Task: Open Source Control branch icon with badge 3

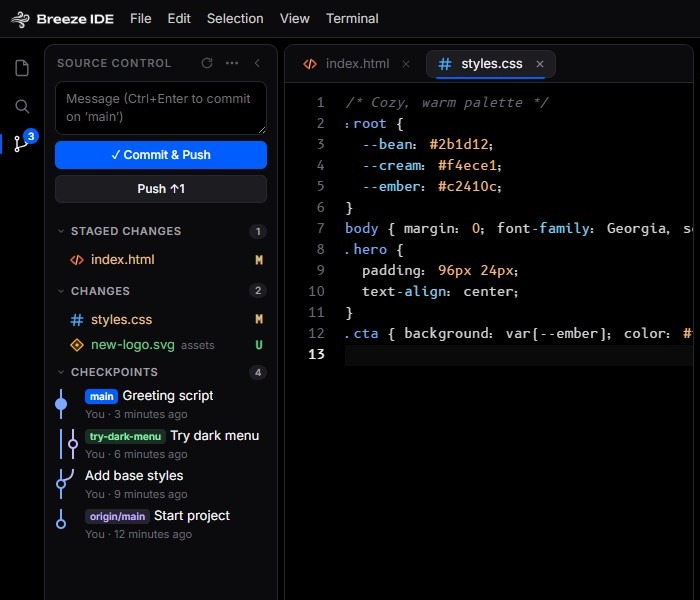Action: [x=22, y=143]
